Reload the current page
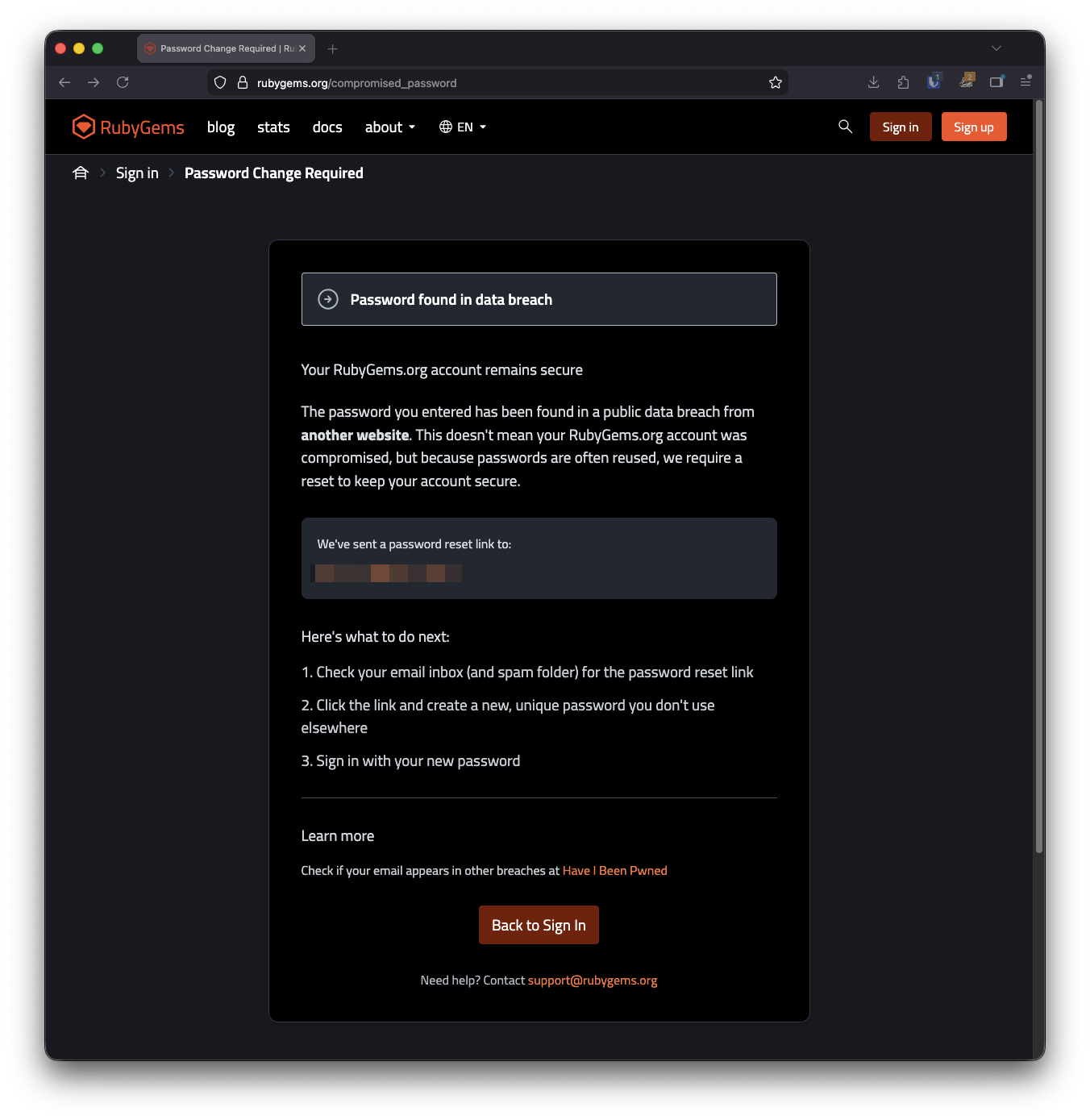The width and height of the screenshot is (1090, 1120). (123, 82)
